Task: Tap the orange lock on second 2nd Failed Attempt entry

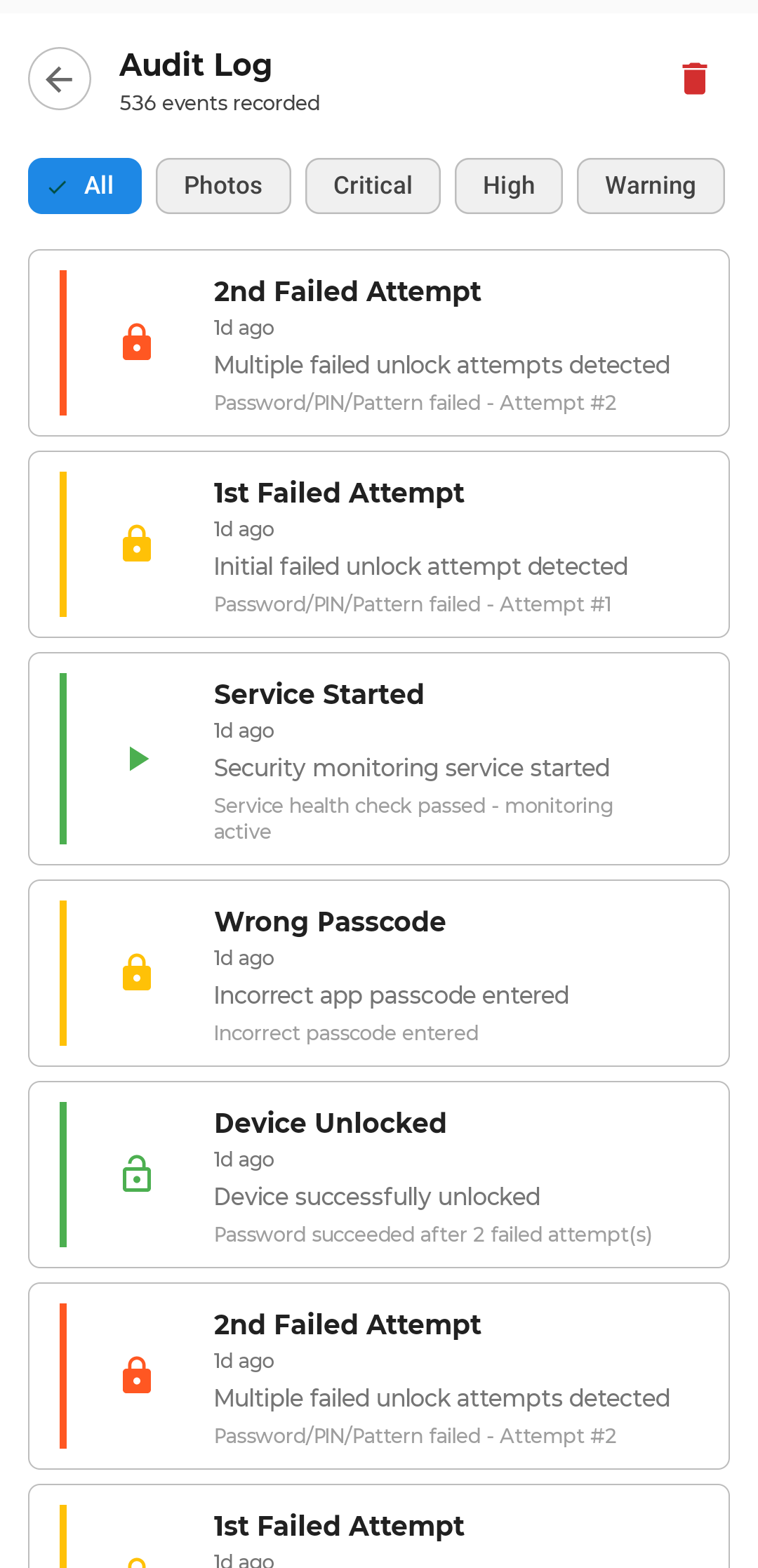Action: [137, 1375]
